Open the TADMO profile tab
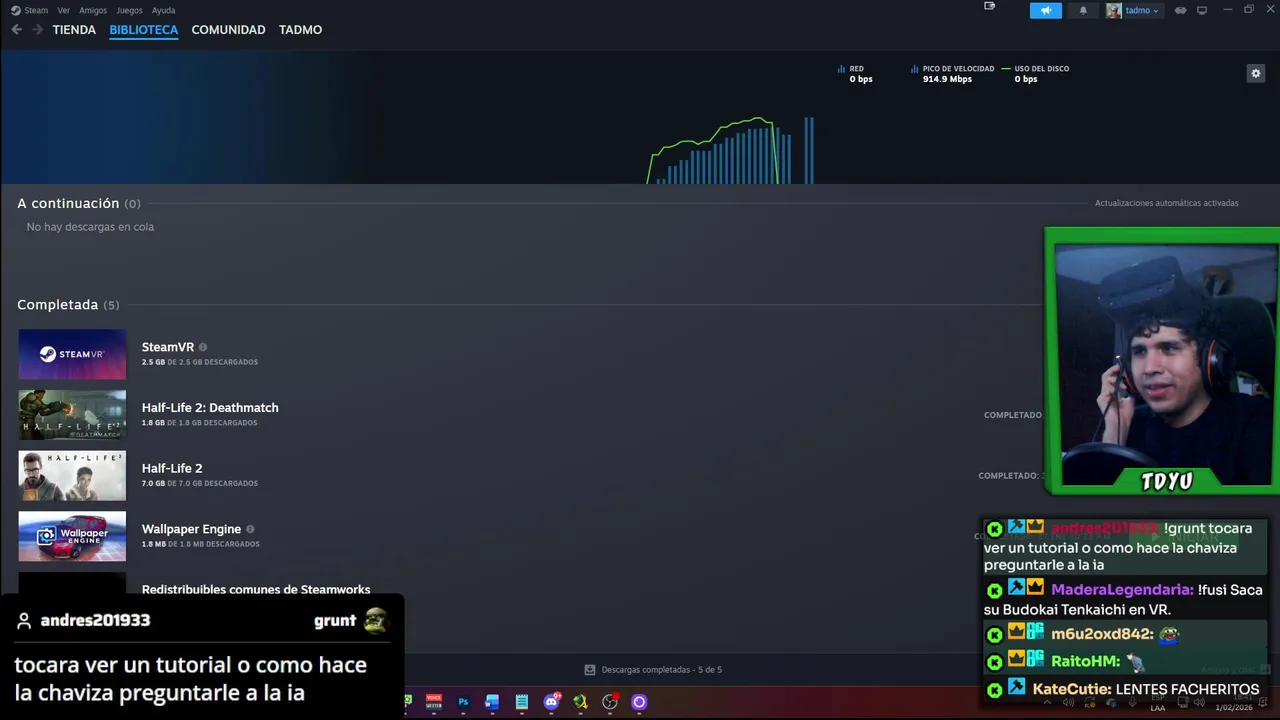Viewport: 1280px width, 720px height. coord(300,30)
